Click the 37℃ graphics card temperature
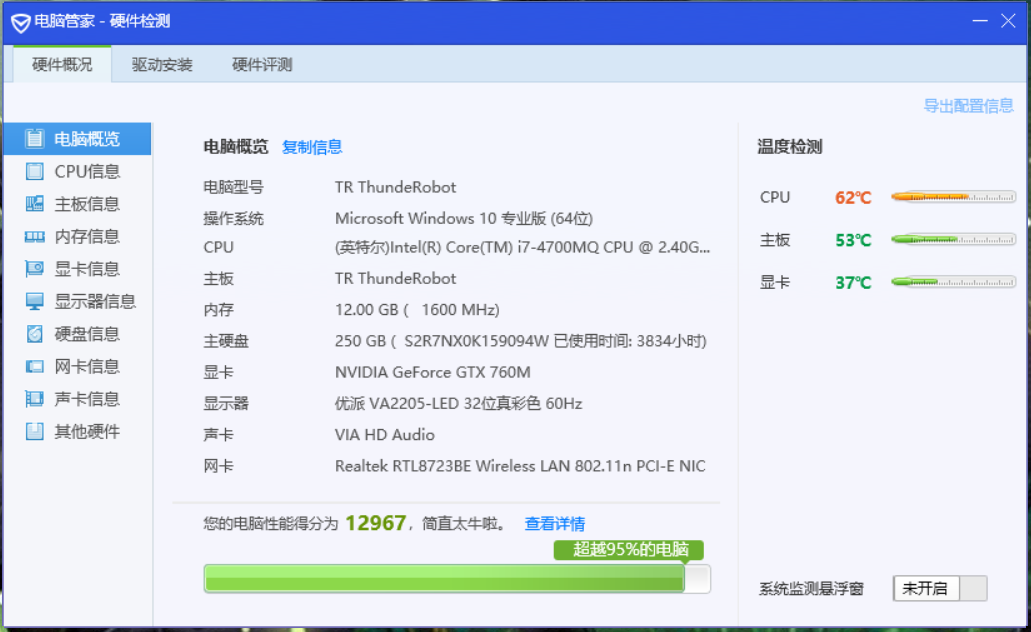This screenshot has width=1031, height=632. 853,283
